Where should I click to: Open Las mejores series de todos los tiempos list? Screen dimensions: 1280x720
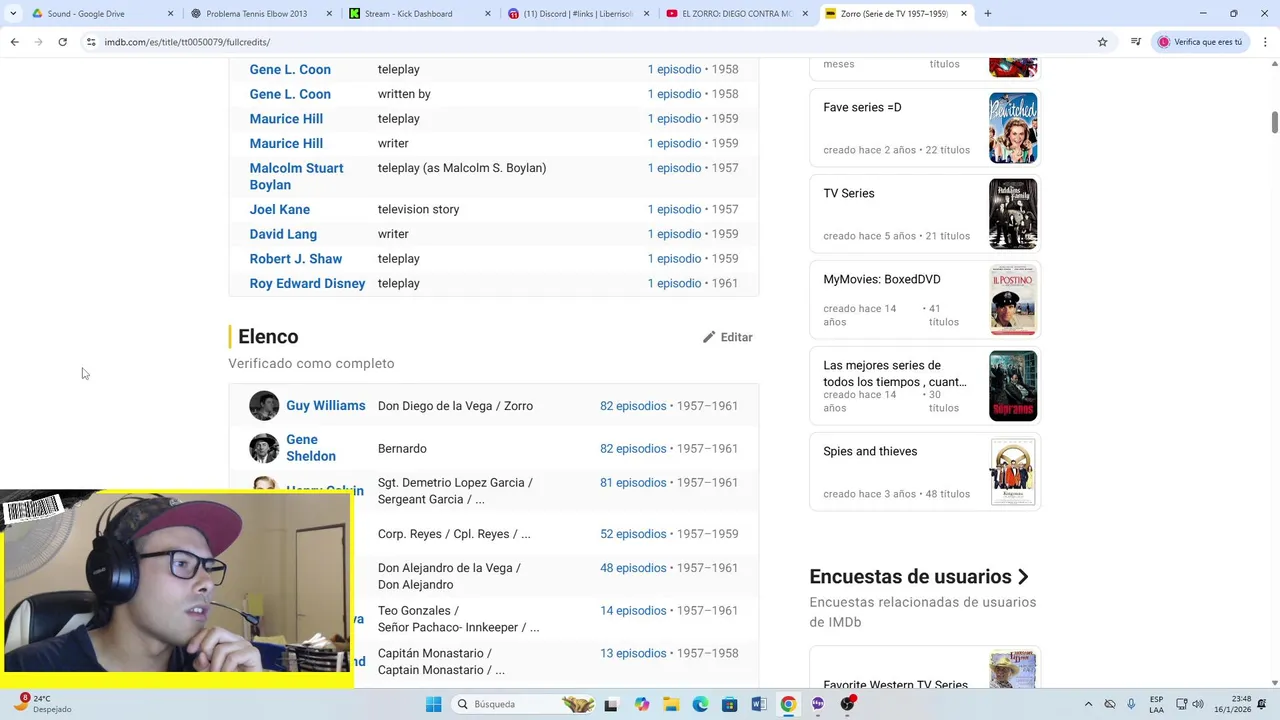coord(895,373)
